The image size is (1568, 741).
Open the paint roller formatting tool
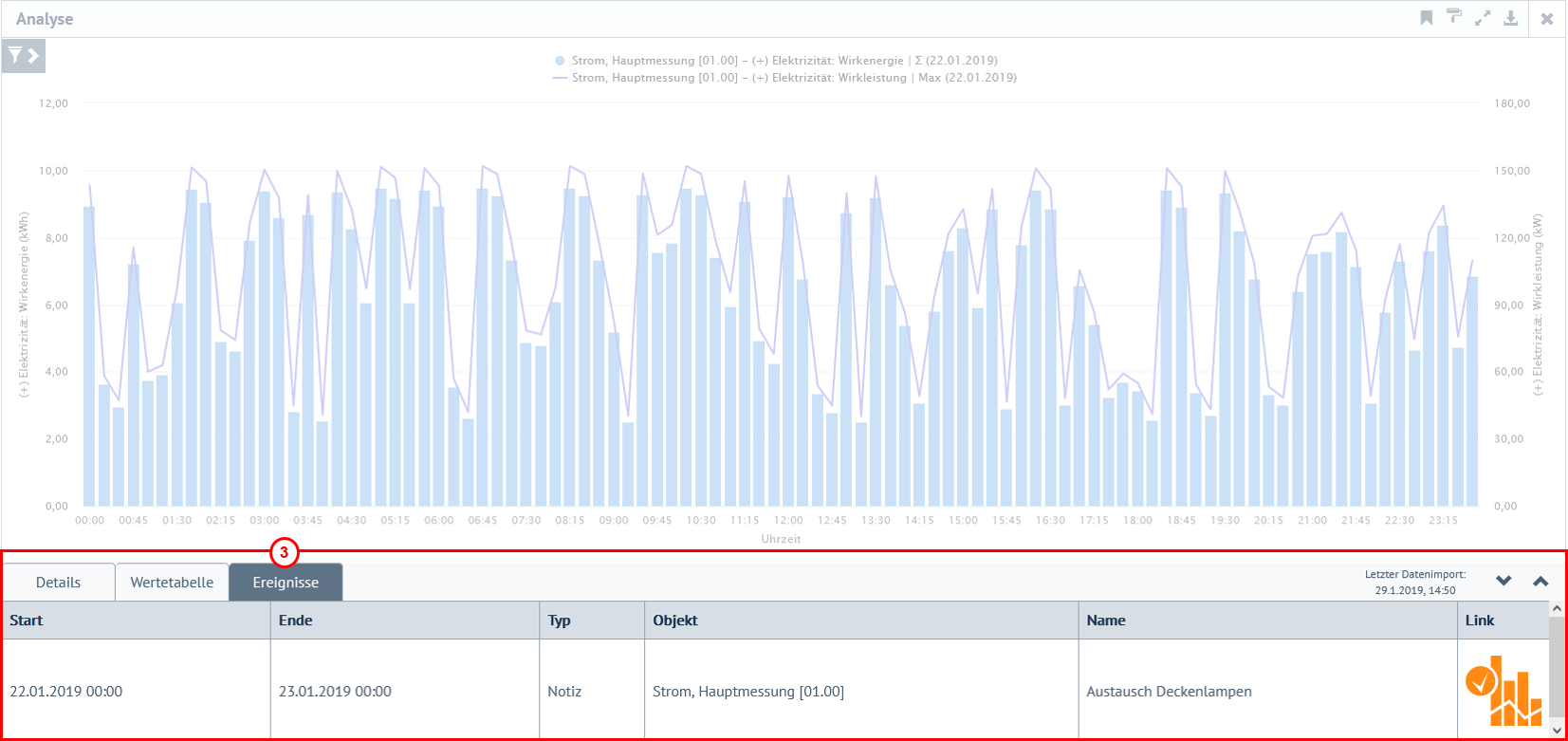coord(1453,16)
